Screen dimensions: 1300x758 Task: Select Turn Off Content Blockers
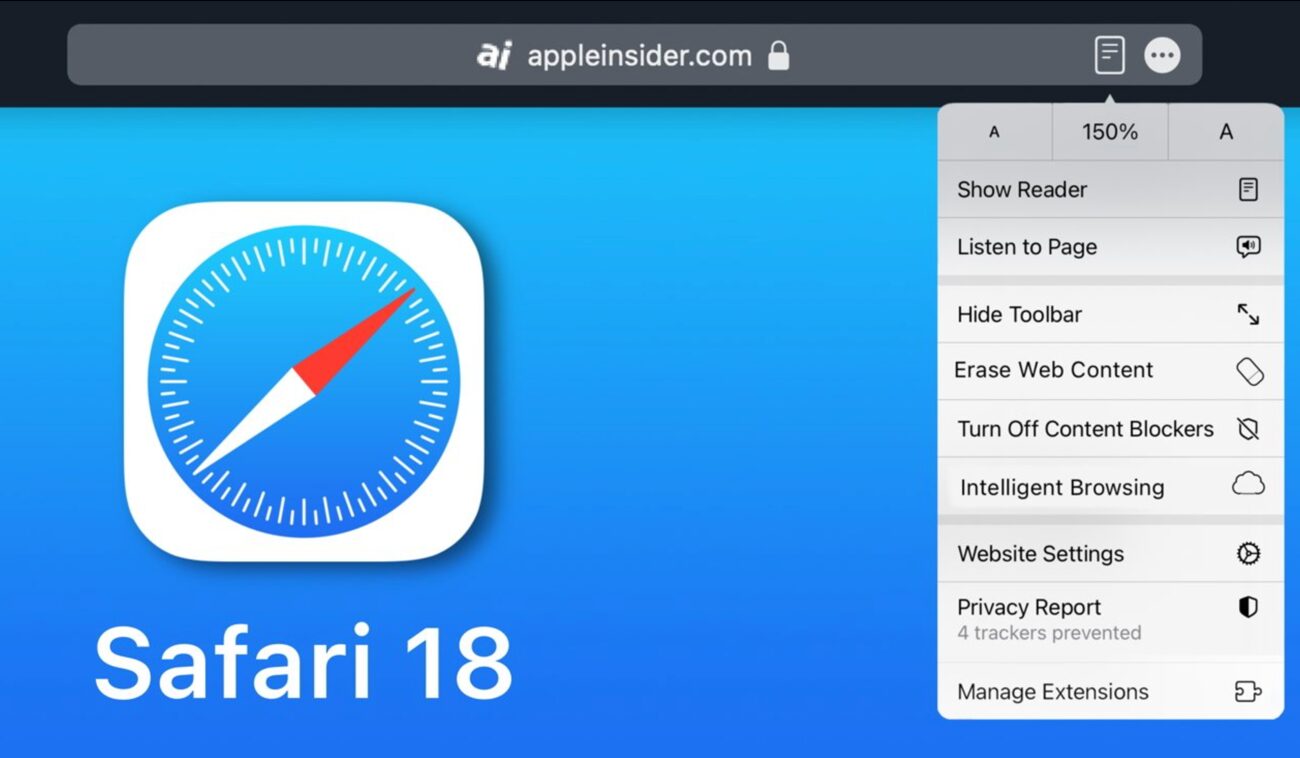1110,429
